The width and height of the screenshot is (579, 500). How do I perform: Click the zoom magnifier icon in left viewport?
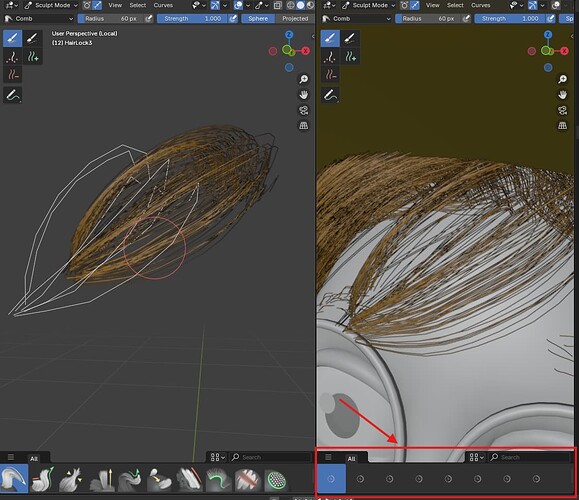pos(304,79)
